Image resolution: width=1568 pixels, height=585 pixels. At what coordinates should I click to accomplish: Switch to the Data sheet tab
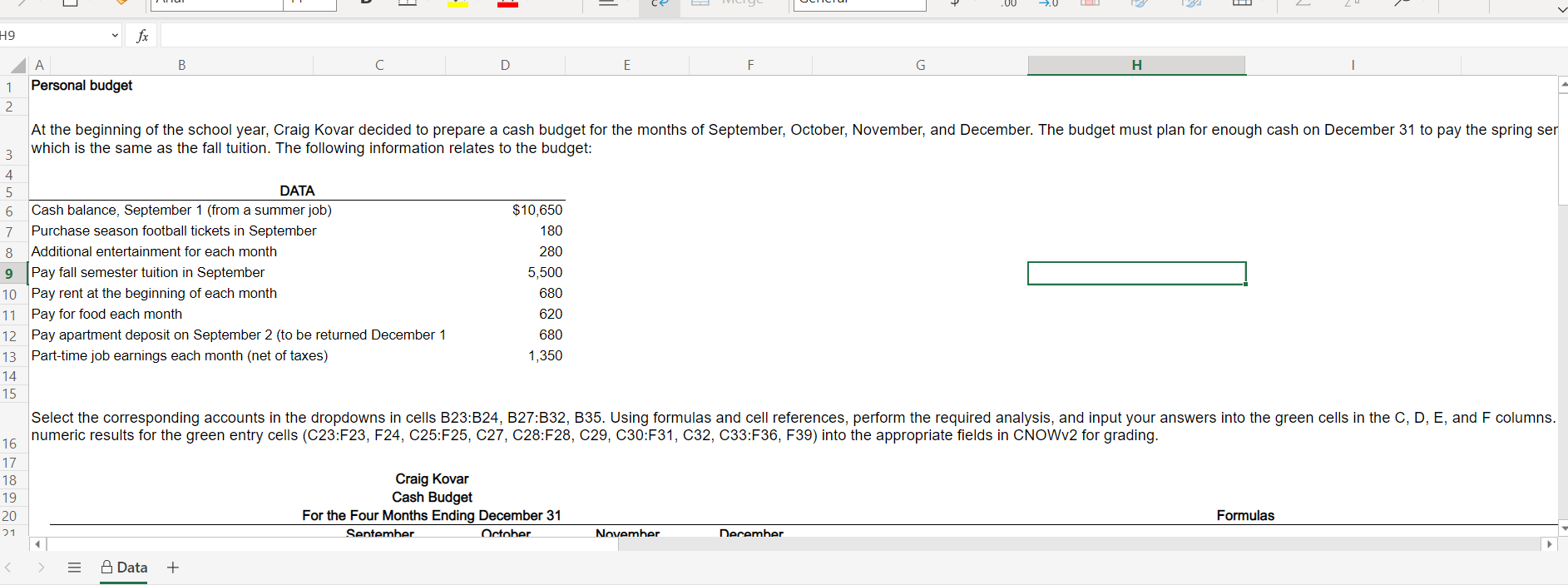124,568
